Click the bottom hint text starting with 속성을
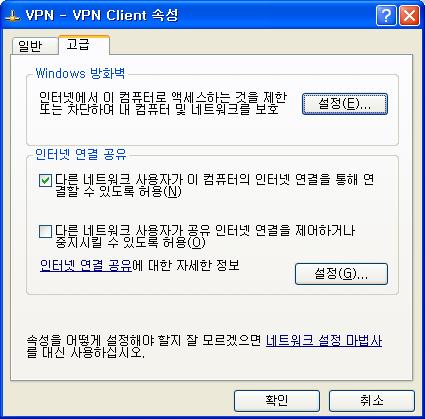425x419 pixels. click(x=204, y=347)
